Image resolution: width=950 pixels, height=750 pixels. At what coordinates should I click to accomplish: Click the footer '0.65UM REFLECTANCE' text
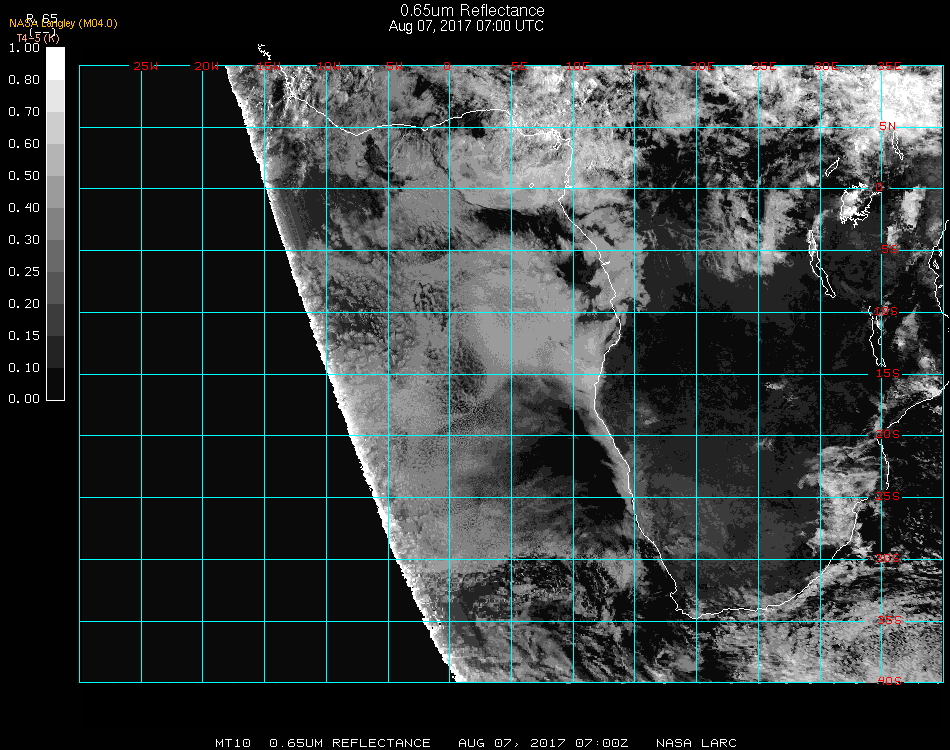[350, 743]
